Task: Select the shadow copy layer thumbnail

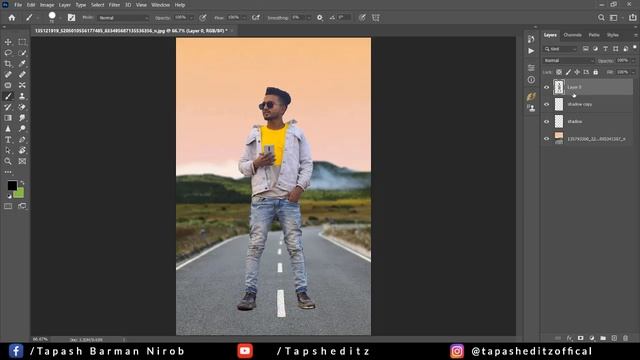Action: [x=559, y=104]
